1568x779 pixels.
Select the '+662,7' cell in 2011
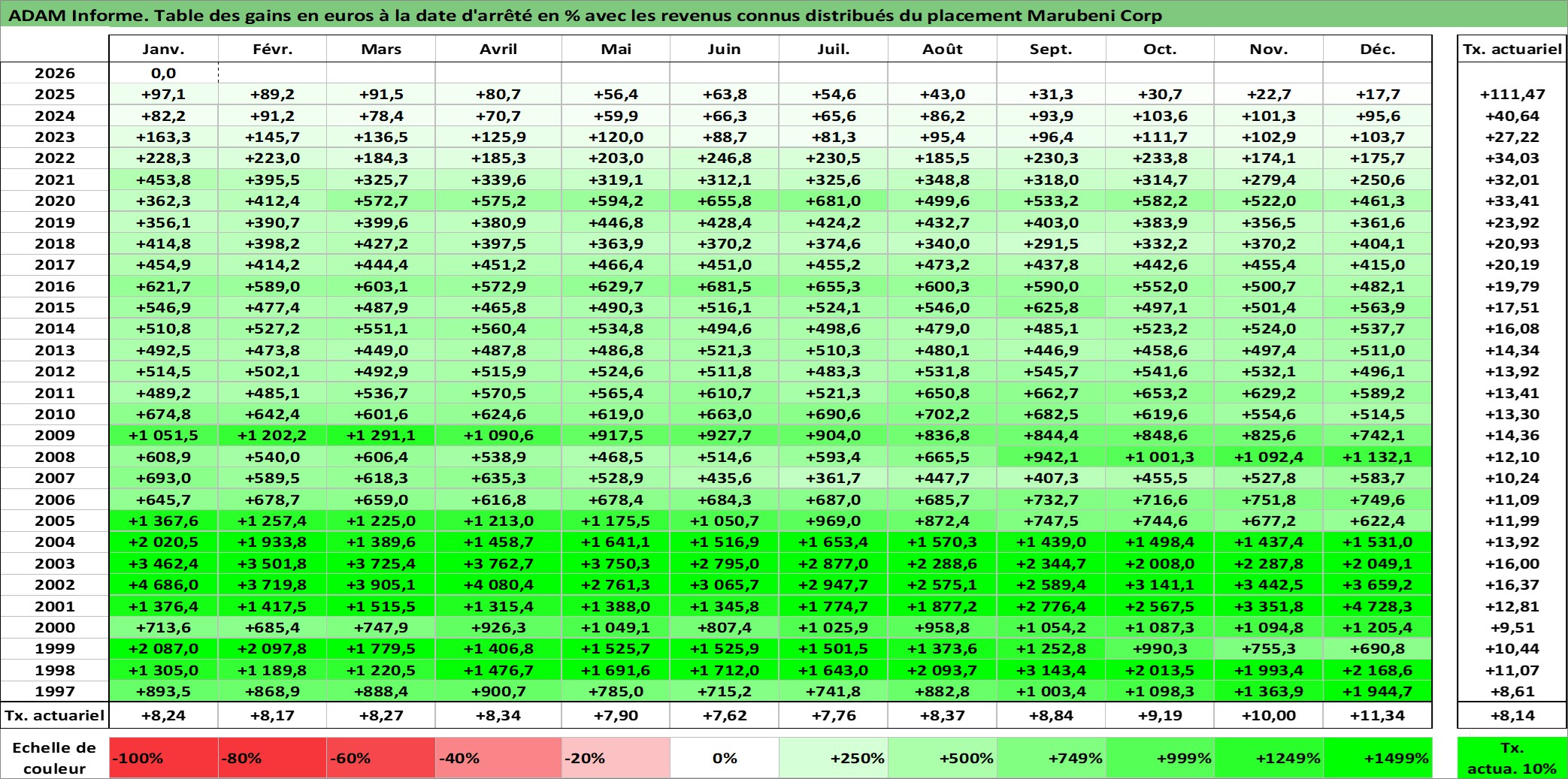tap(1051, 393)
